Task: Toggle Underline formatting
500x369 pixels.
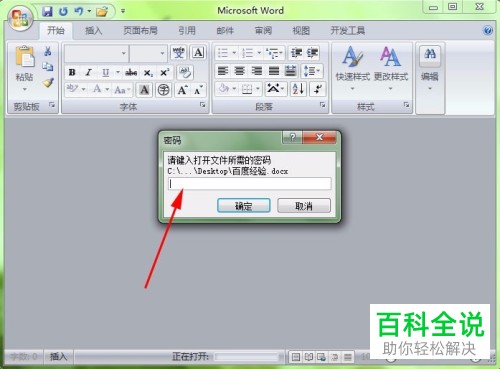Action: click(x=105, y=72)
